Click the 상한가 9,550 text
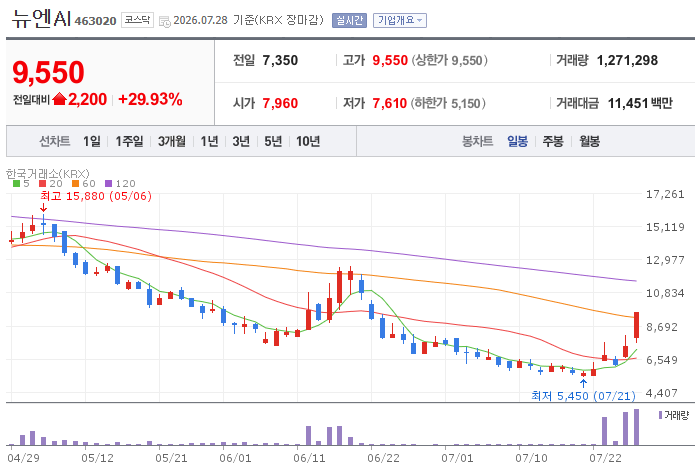The width and height of the screenshot is (695, 466). [x=449, y=60]
